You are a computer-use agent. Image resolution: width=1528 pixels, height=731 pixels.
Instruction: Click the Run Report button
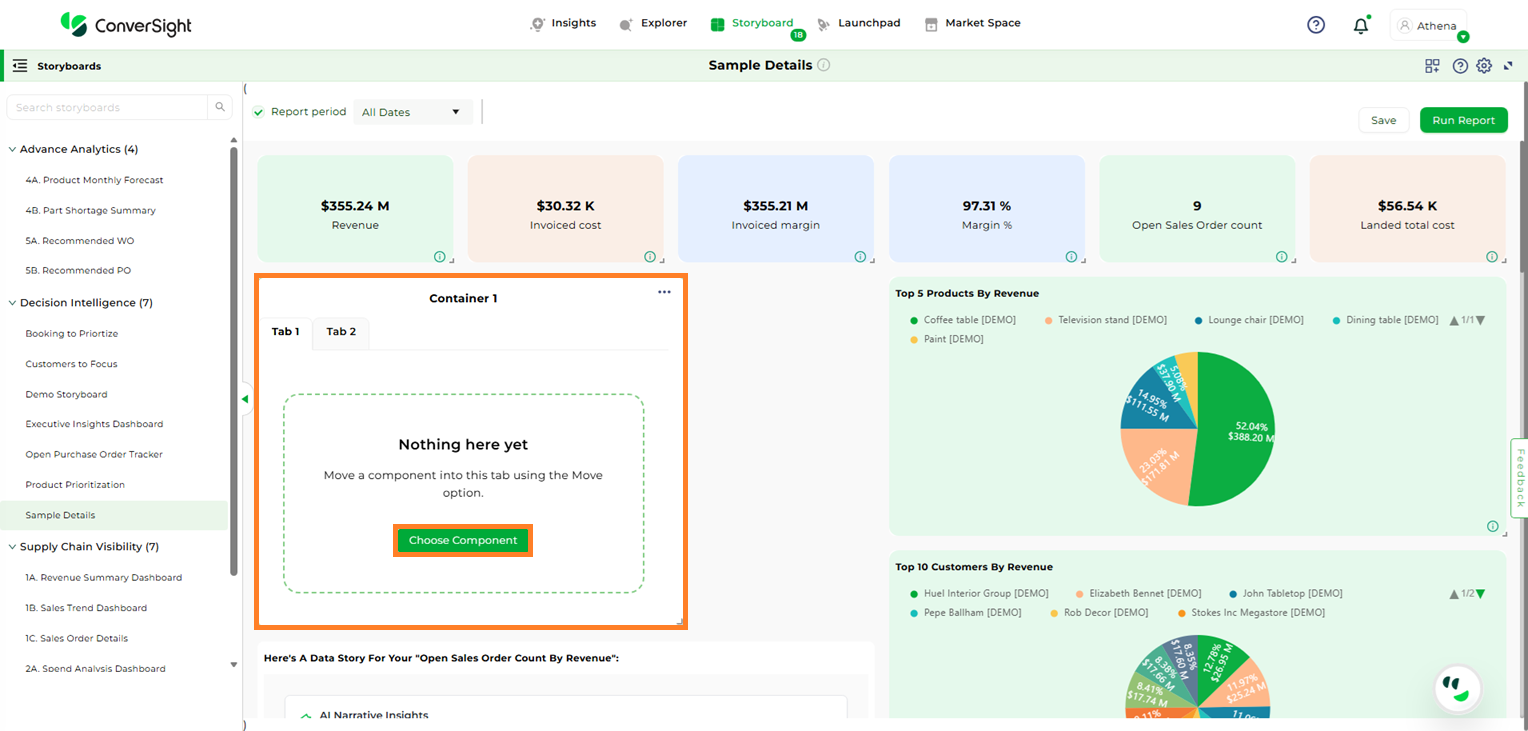pos(1462,120)
